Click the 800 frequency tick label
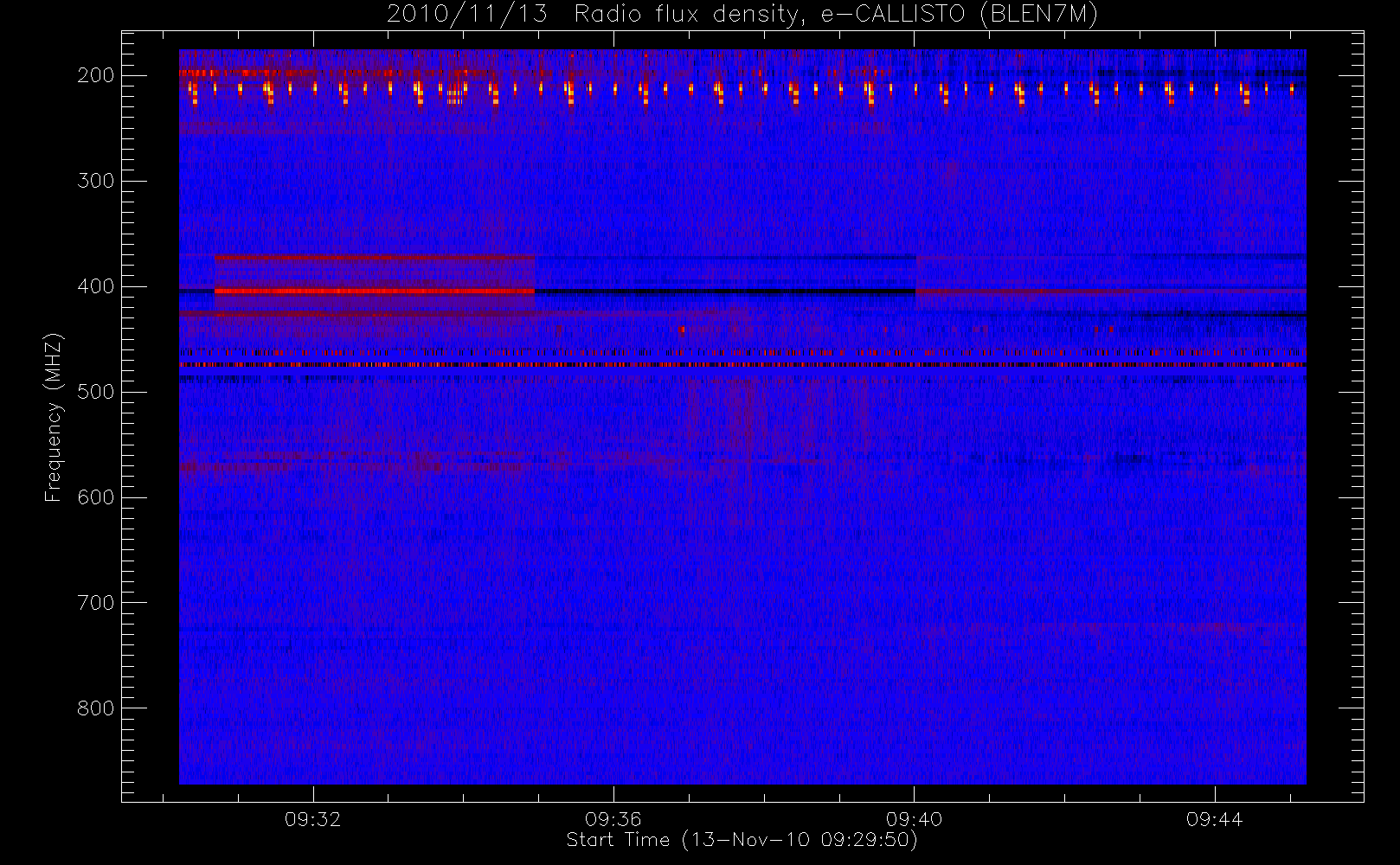Image resolution: width=1400 pixels, height=865 pixels. (x=96, y=708)
